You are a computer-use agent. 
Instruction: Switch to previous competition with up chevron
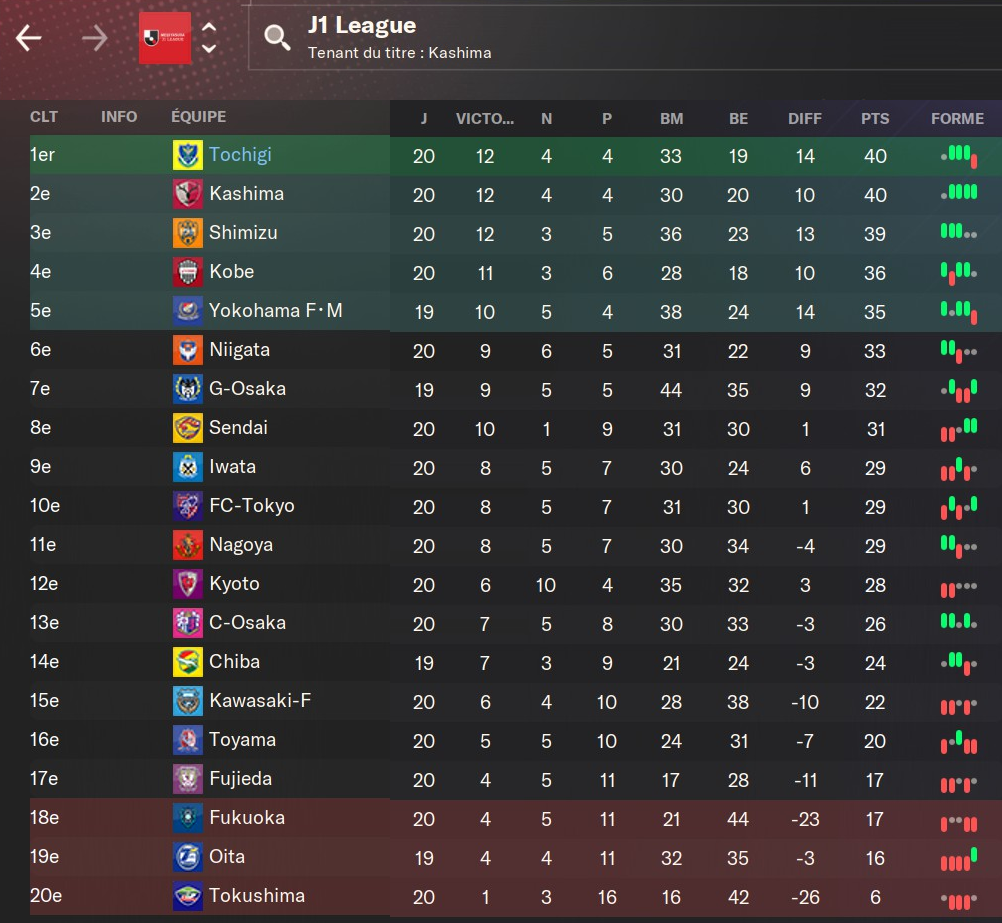coord(209,28)
